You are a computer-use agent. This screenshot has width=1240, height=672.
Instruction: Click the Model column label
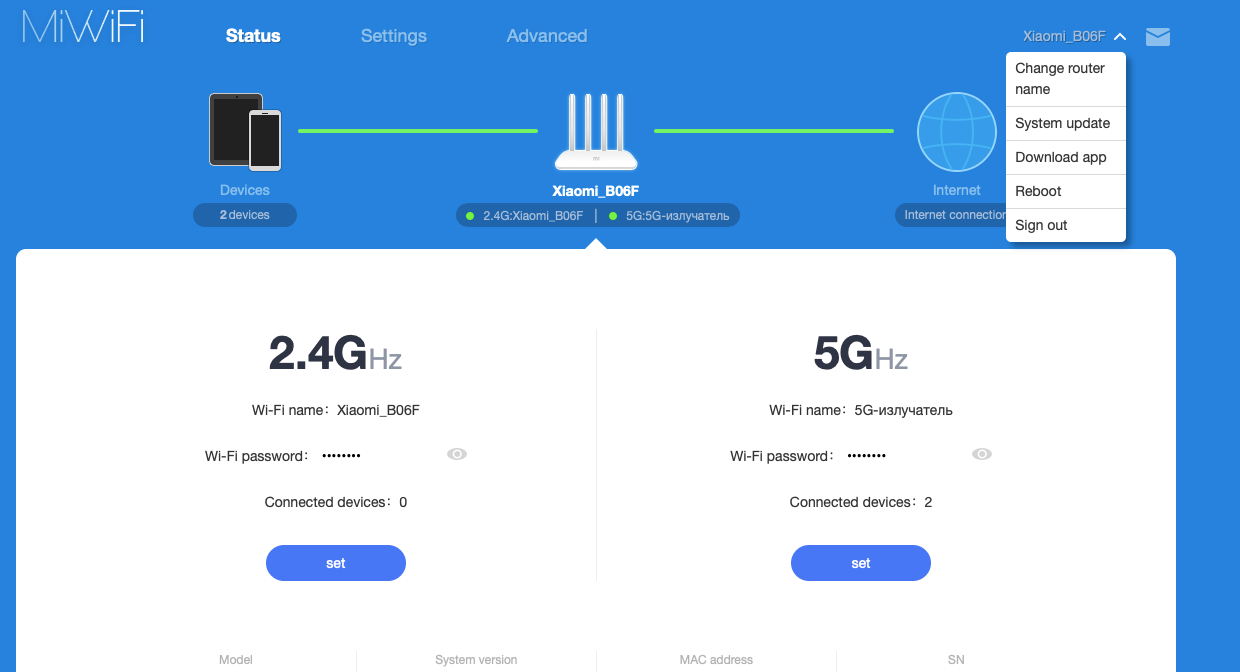click(236, 660)
